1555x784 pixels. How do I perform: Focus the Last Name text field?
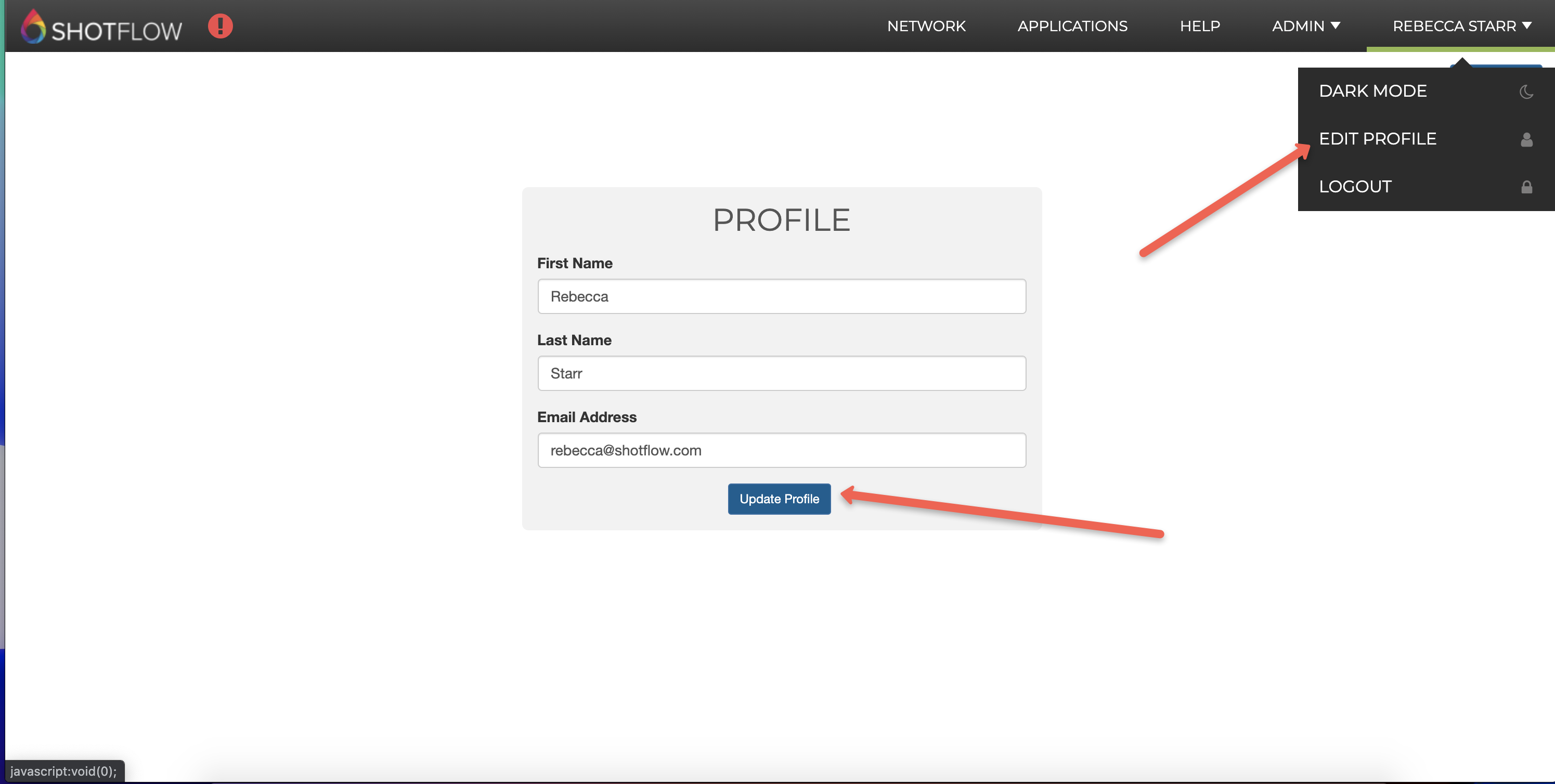click(781, 373)
